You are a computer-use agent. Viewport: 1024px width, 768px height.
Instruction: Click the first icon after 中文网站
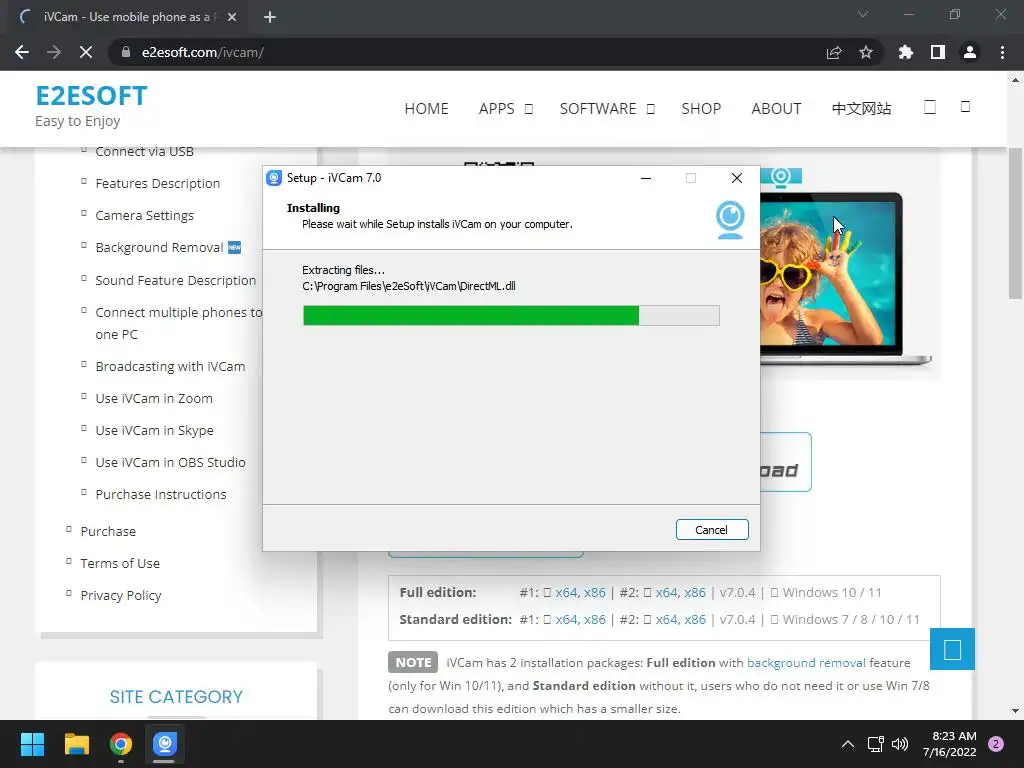[930, 107]
